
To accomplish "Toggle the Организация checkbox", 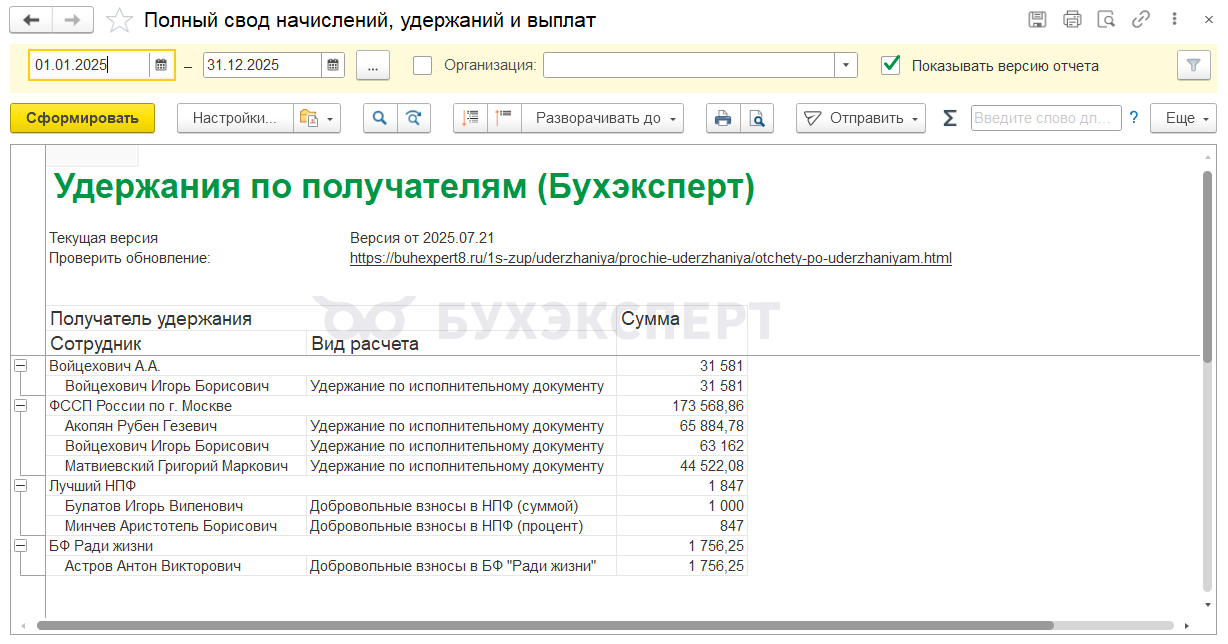I will pos(422,65).
